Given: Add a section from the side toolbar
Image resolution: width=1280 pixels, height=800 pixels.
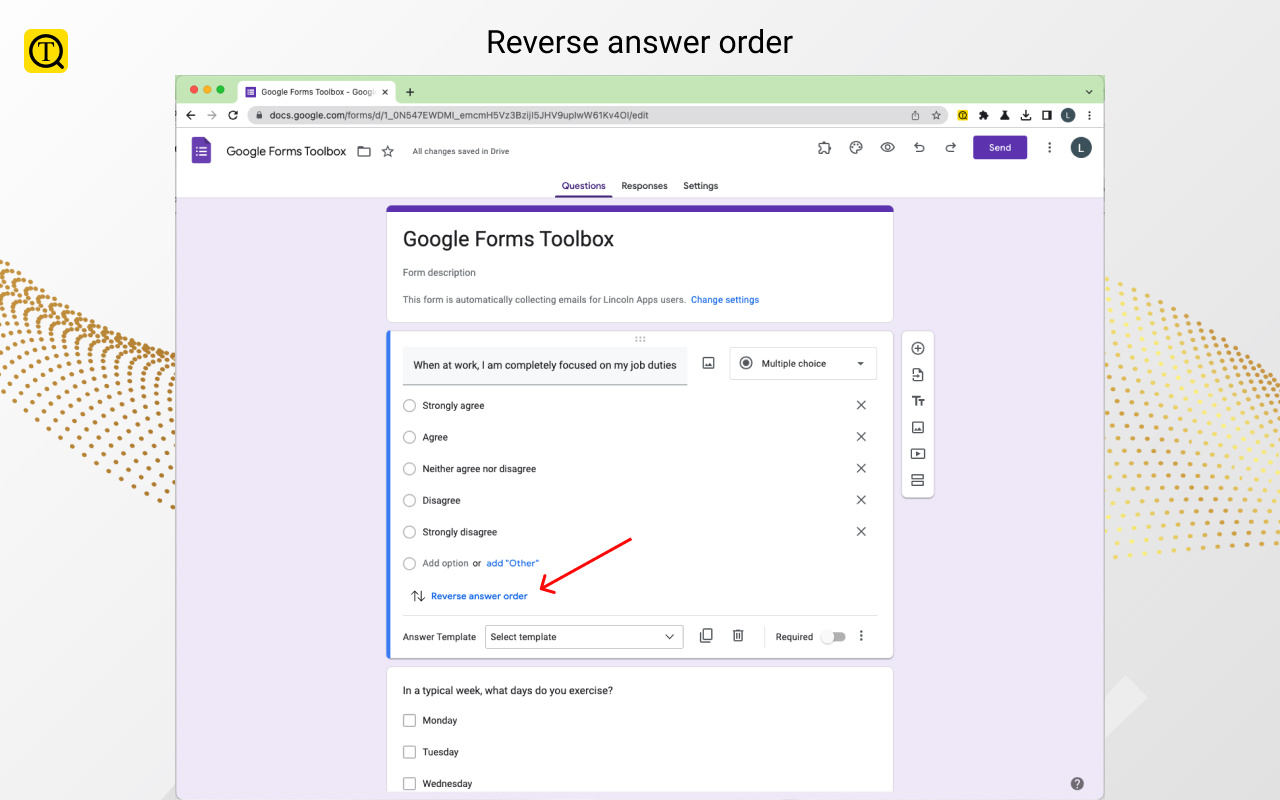Looking at the screenshot, I should click(918, 480).
